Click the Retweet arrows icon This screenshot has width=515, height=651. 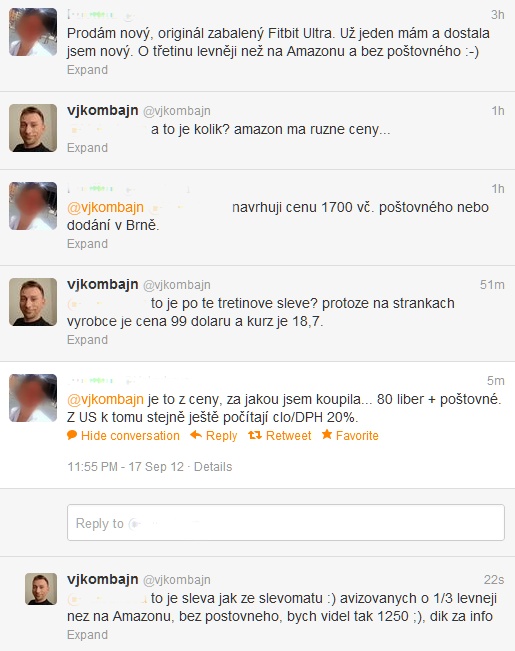(255, 435)
